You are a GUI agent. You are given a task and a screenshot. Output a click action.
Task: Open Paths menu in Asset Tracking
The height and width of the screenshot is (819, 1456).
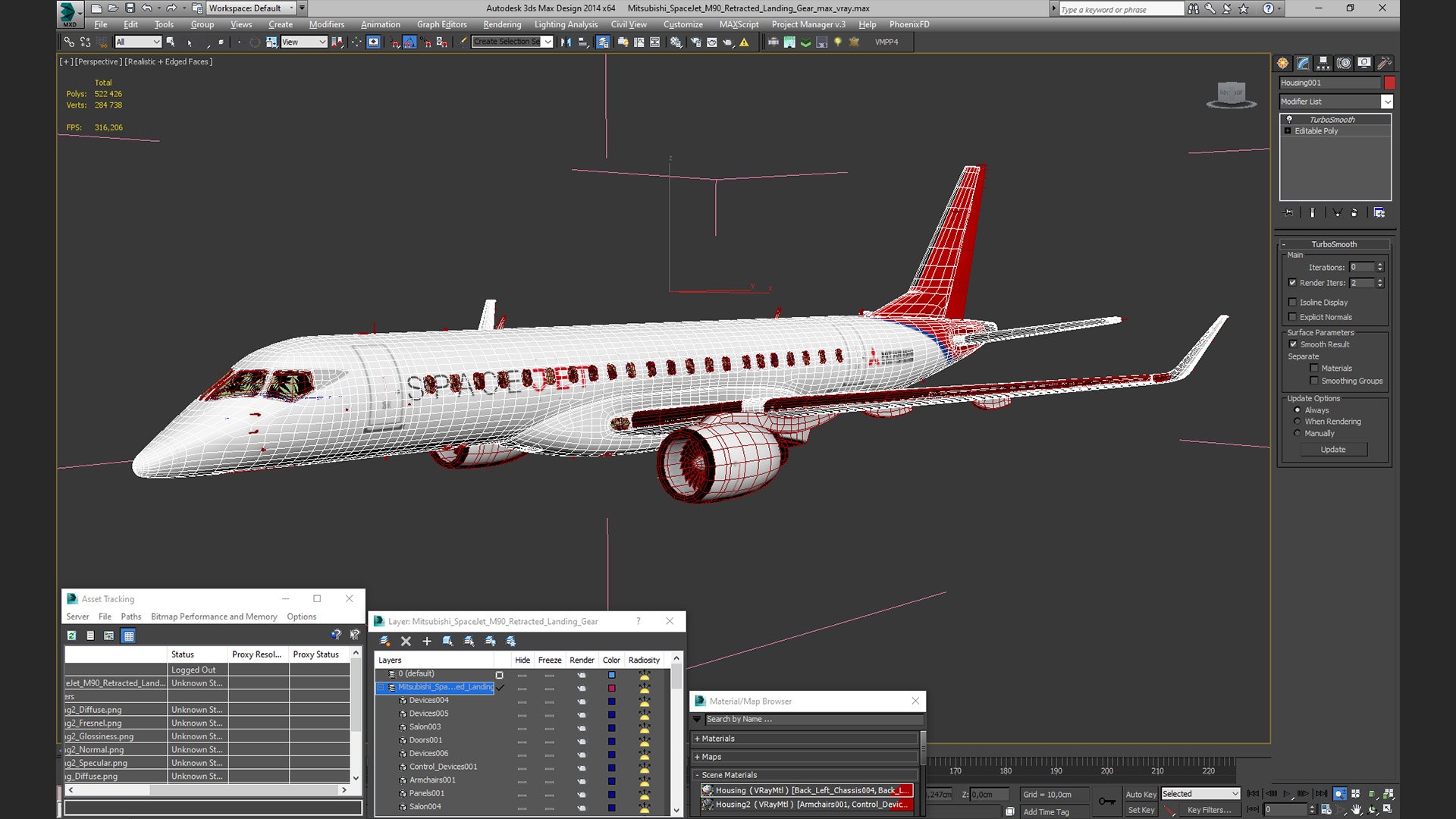(x=130, y=617)
